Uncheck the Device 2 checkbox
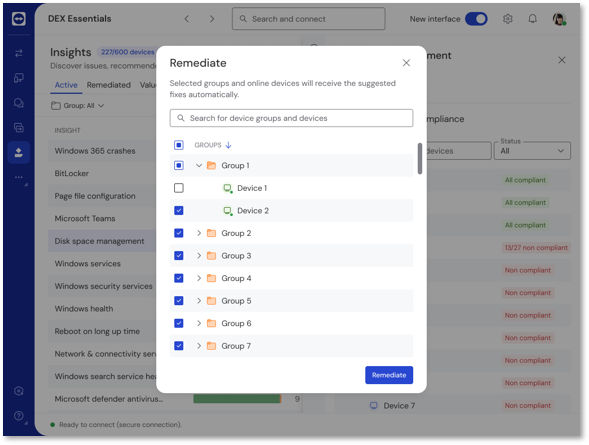Screen dimensions: 589x445 (x=179, y=210)
